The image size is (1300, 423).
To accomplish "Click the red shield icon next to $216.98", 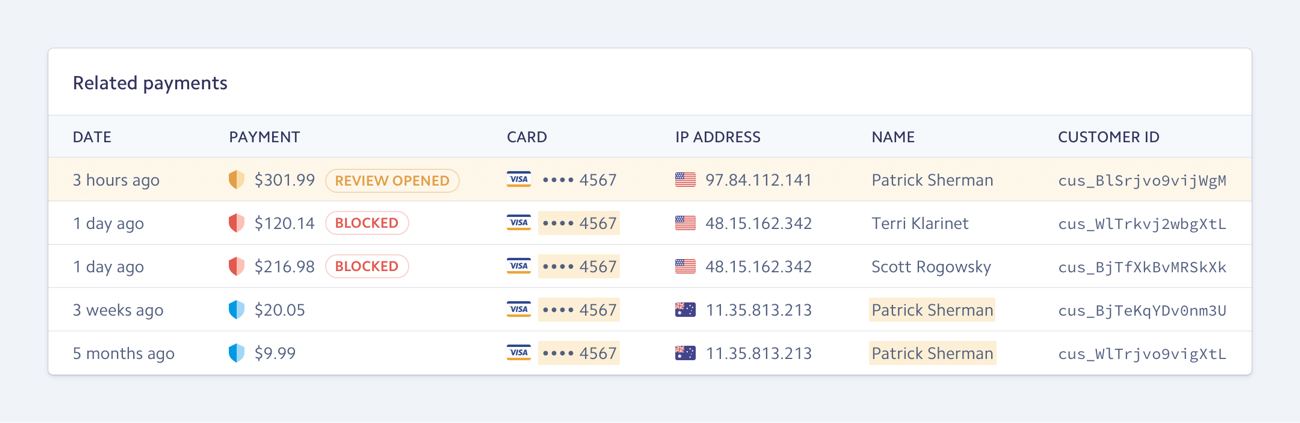I will coord(236,266).
